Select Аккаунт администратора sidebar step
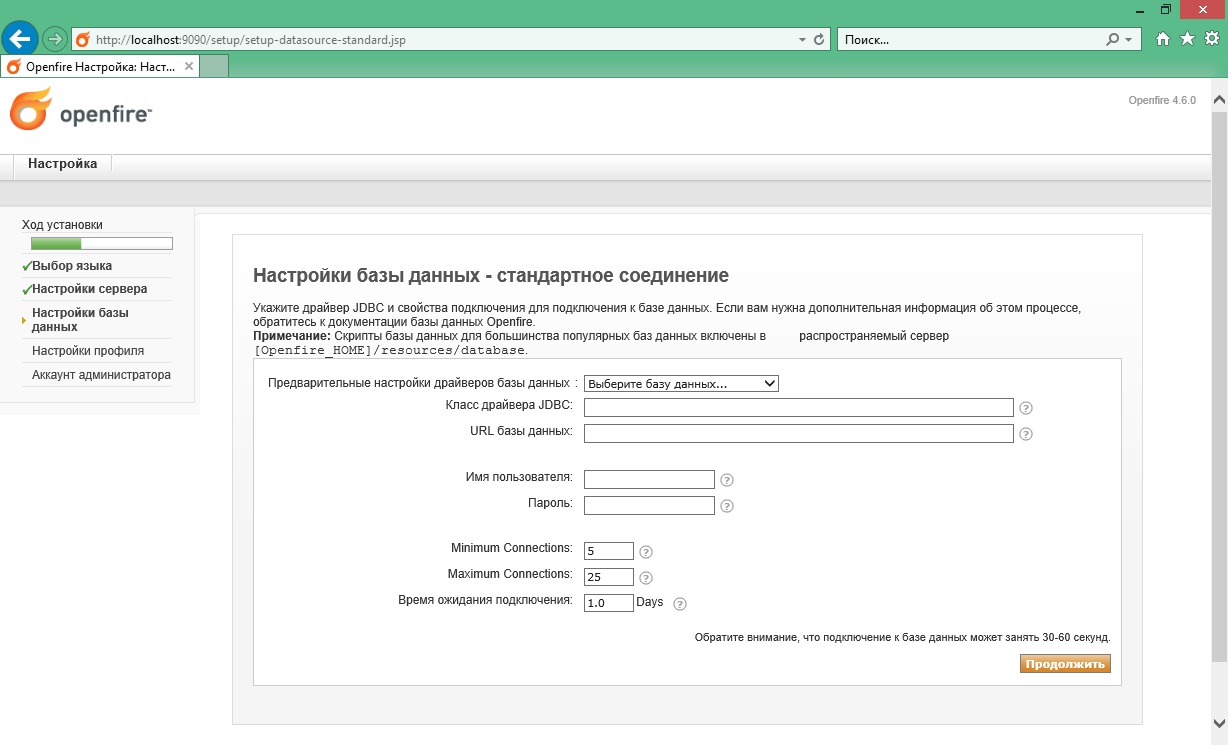Screen dimensions: 1228x745 tap(101, 375)
